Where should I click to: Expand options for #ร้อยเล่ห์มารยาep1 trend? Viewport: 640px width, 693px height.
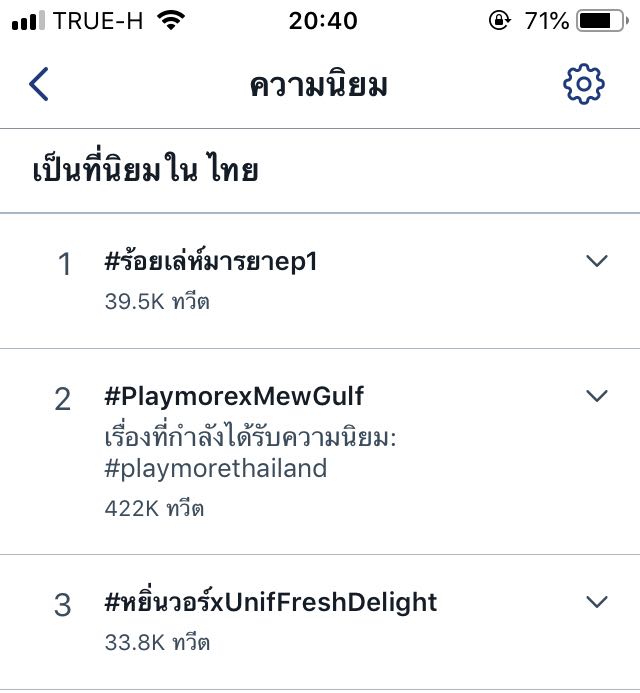pos(597,261)
